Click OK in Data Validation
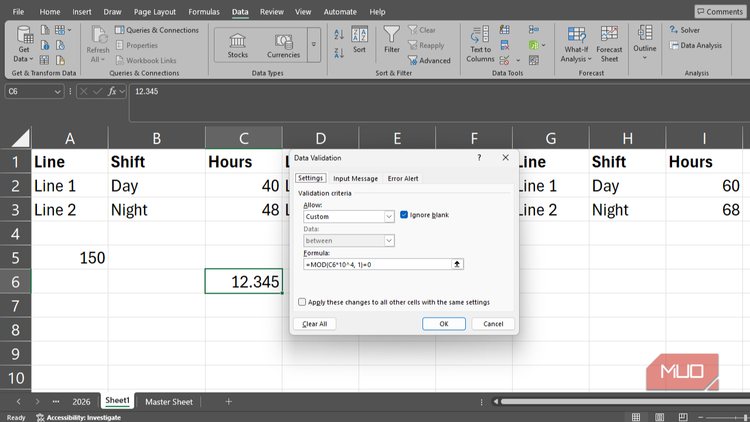Screen dimensions: 750x422 (444, 324)
